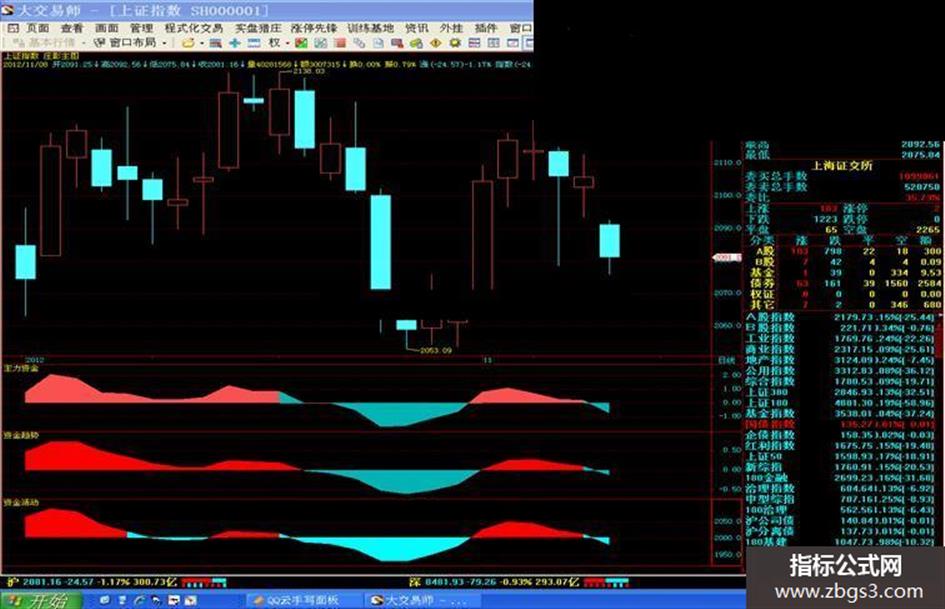Click the yellow gear-shaped toolbar icon
The height and width of the screenshot is (609, 945).
[455, 43]
